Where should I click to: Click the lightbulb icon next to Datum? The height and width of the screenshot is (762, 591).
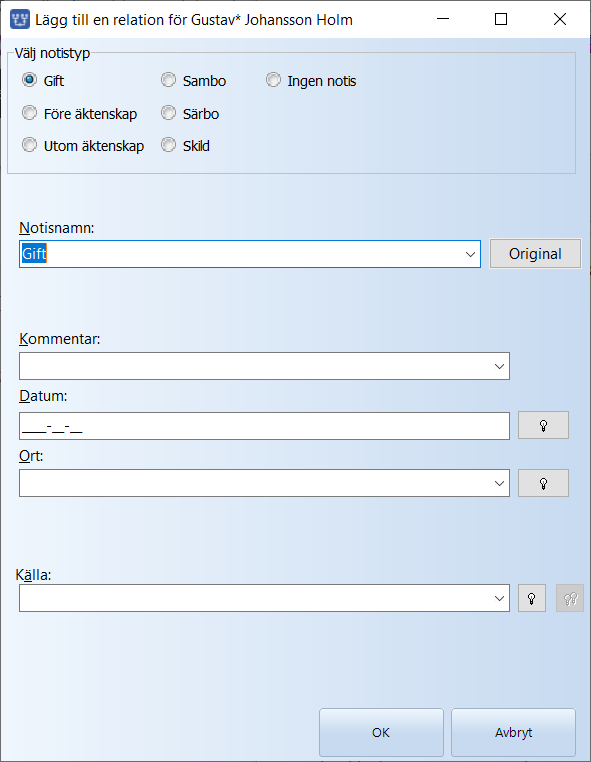click(x=543, y=425)
